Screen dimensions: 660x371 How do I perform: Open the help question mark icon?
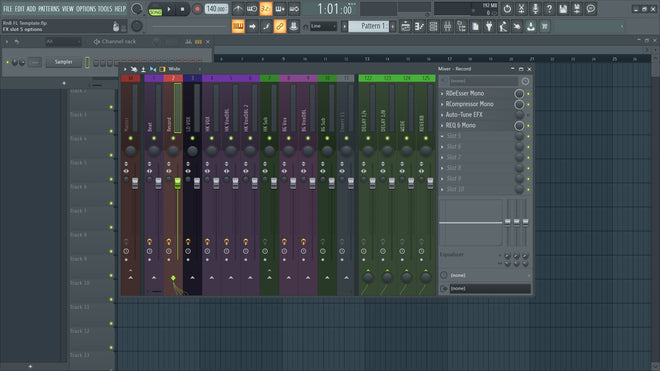pos(549,9)
